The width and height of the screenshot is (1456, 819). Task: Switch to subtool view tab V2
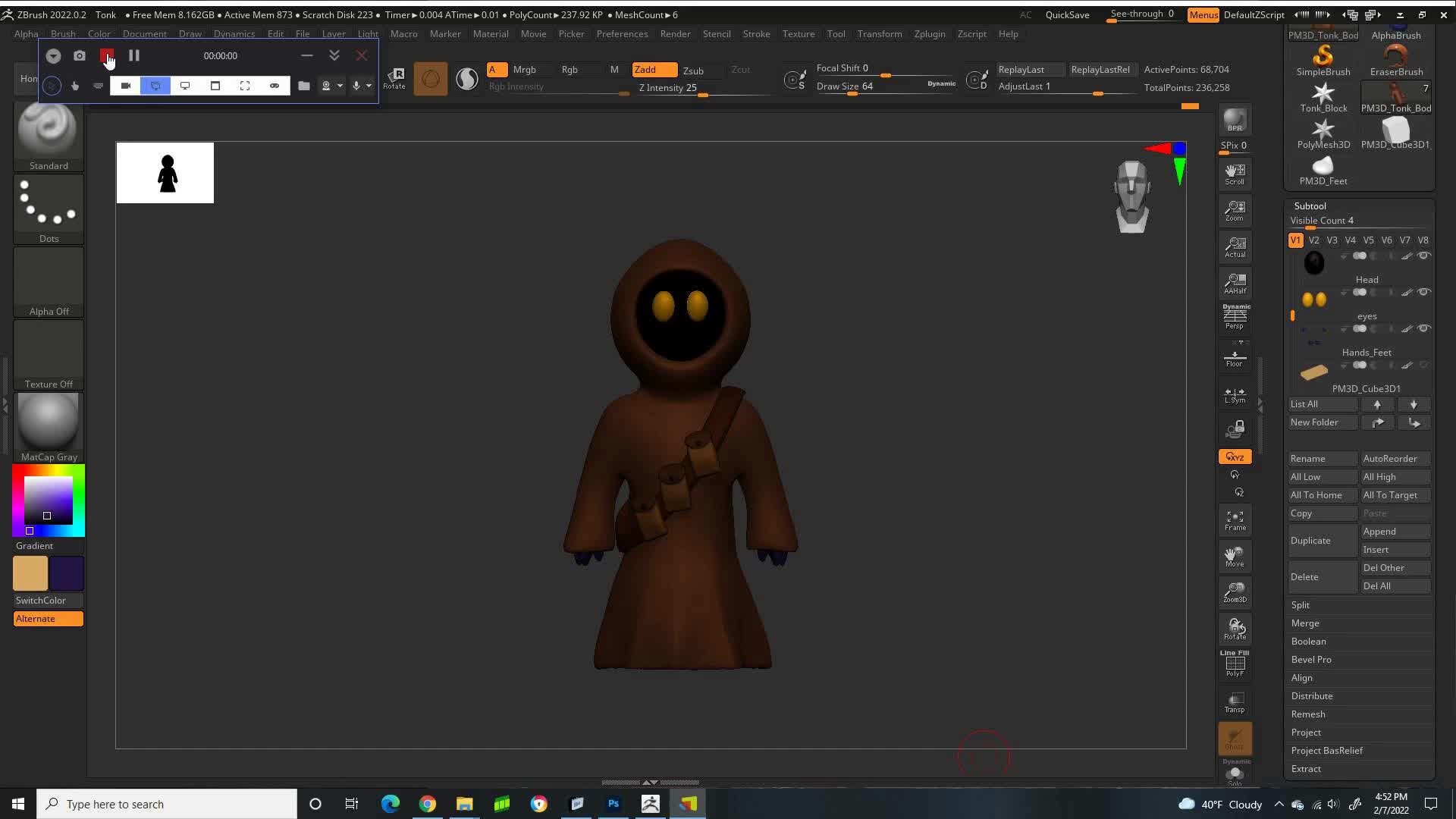click(x=1315, y=240)
